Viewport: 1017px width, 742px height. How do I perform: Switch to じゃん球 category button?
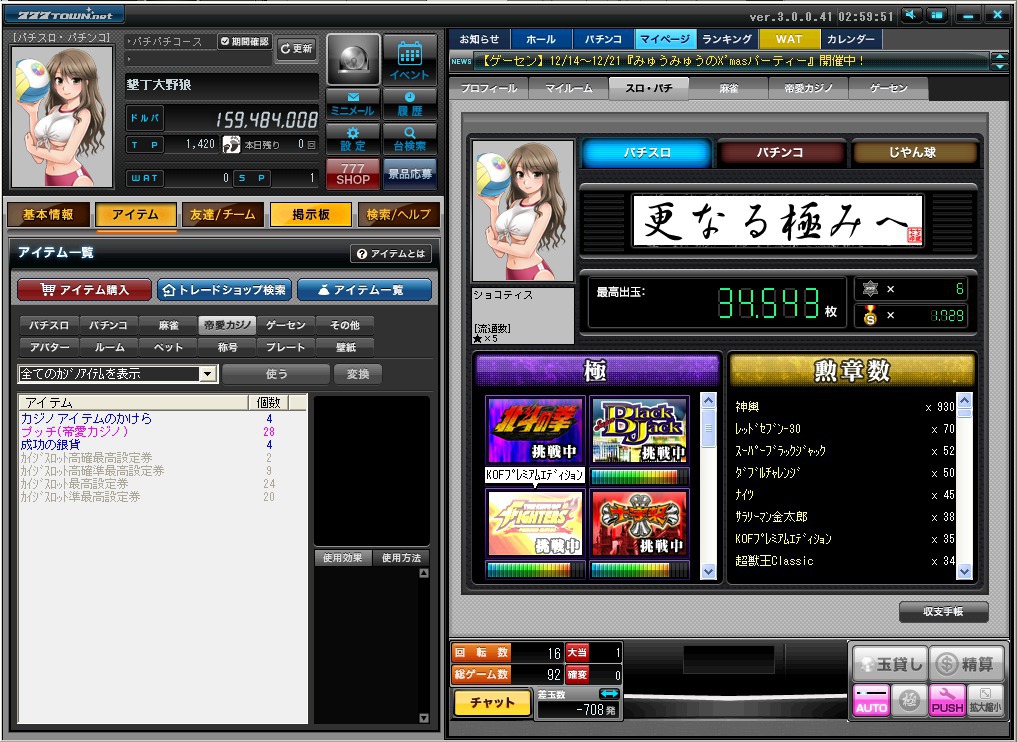(x=913, y=153)
